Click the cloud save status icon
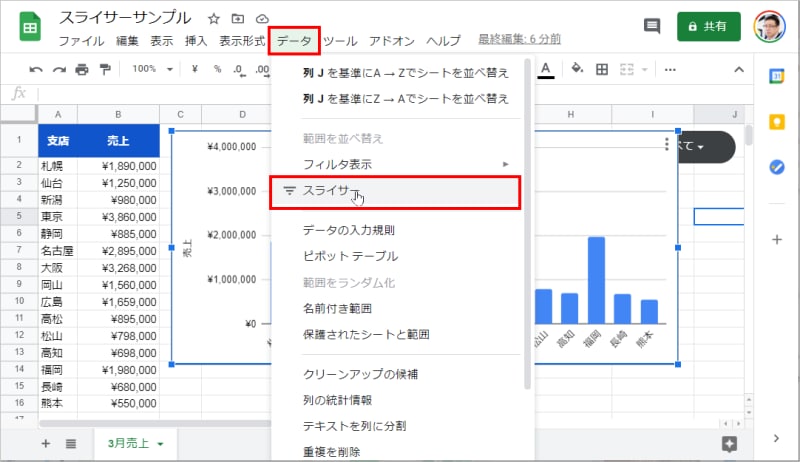The width and height of the screenshot is (800, 462). [262, 19]
